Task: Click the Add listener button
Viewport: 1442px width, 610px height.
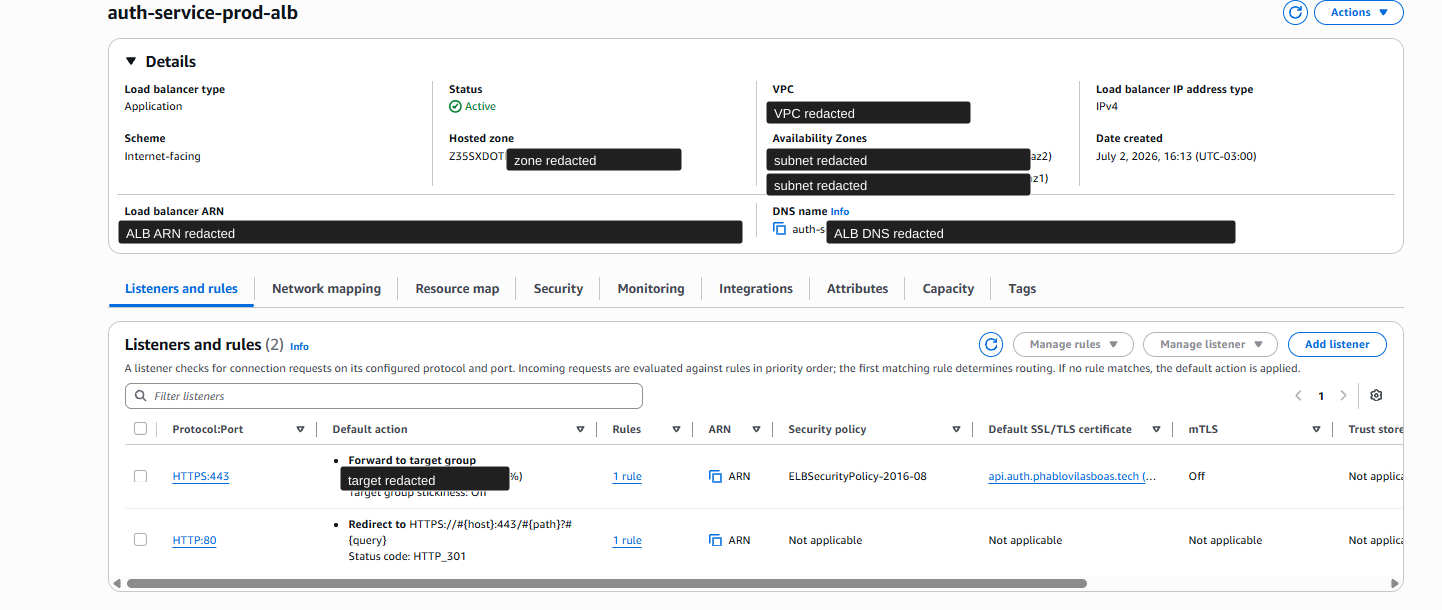Action: [1337, 344]
